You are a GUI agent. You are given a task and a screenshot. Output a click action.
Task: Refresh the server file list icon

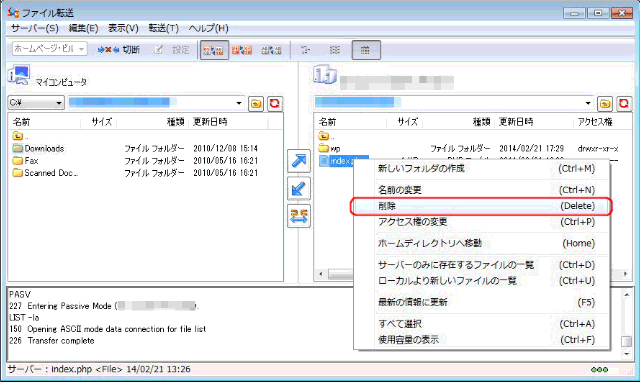click(x=624, y=104)
